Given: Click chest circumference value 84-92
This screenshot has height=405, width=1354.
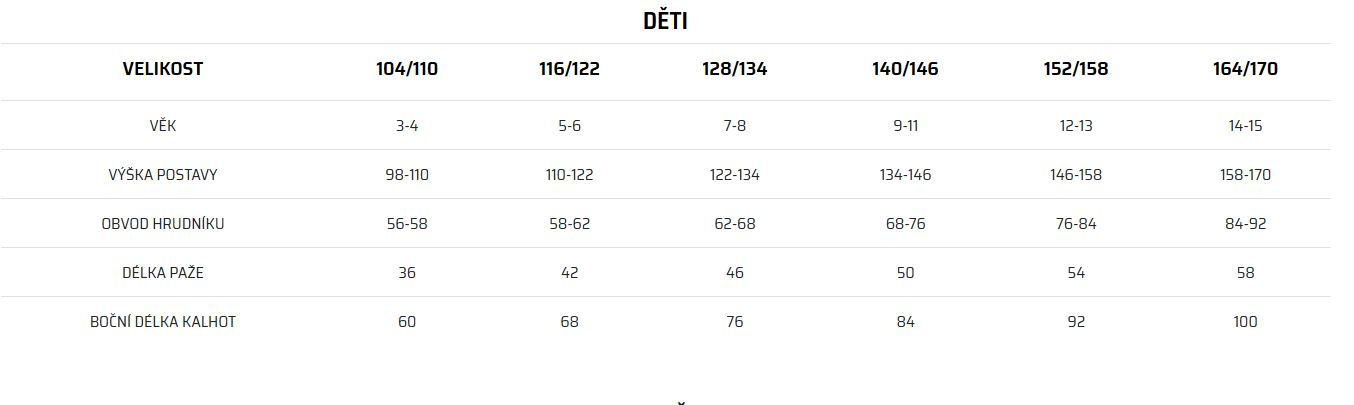Looking at the screenshot, I should click(x=1245, y=224).
